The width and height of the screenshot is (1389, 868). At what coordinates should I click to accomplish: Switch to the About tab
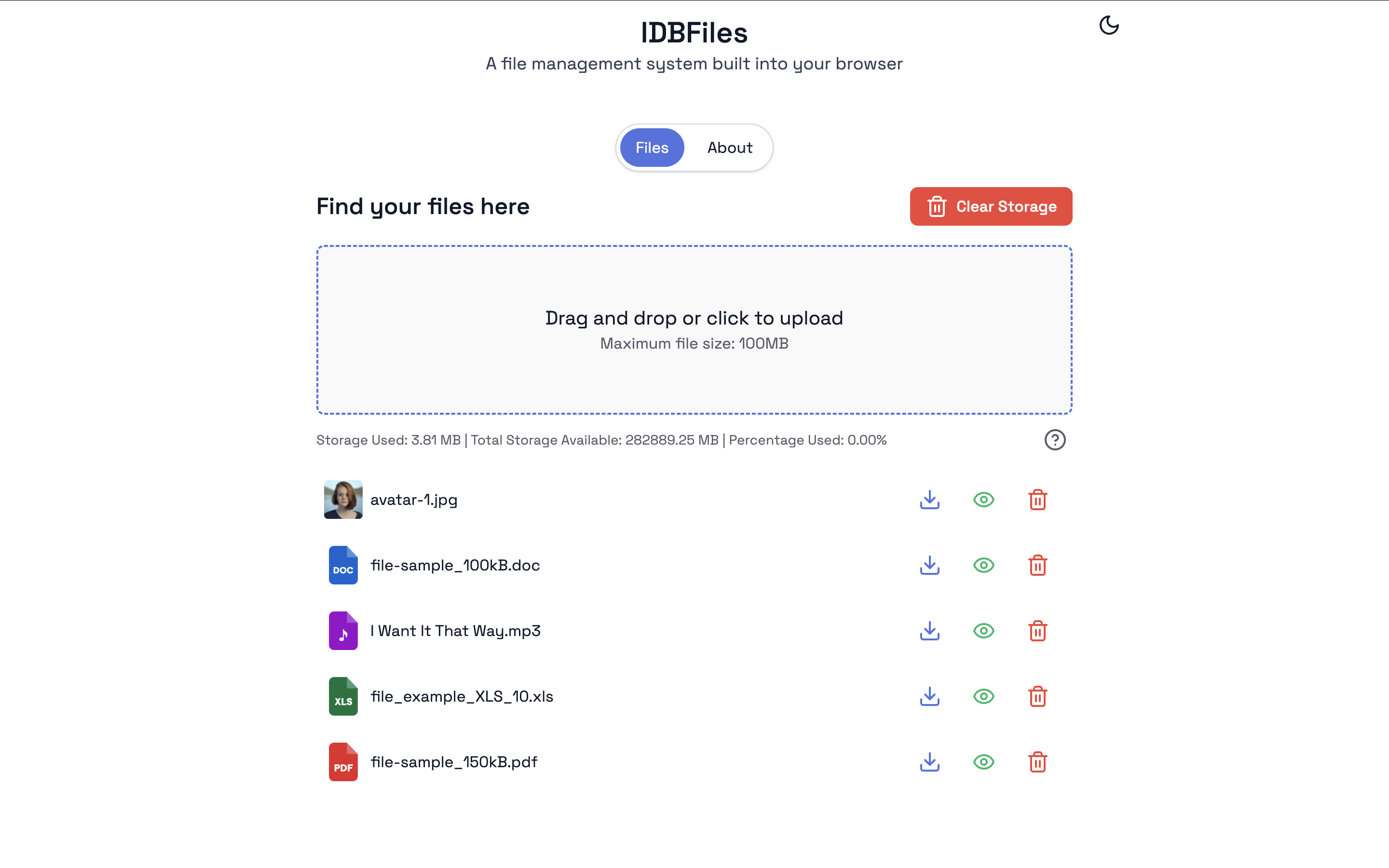point(729,148)
